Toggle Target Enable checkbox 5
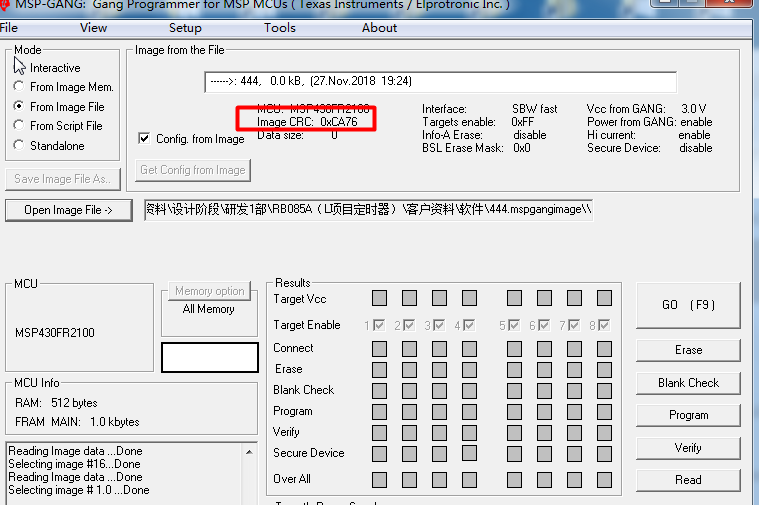759x505 pixels. (x=514, y=325)
